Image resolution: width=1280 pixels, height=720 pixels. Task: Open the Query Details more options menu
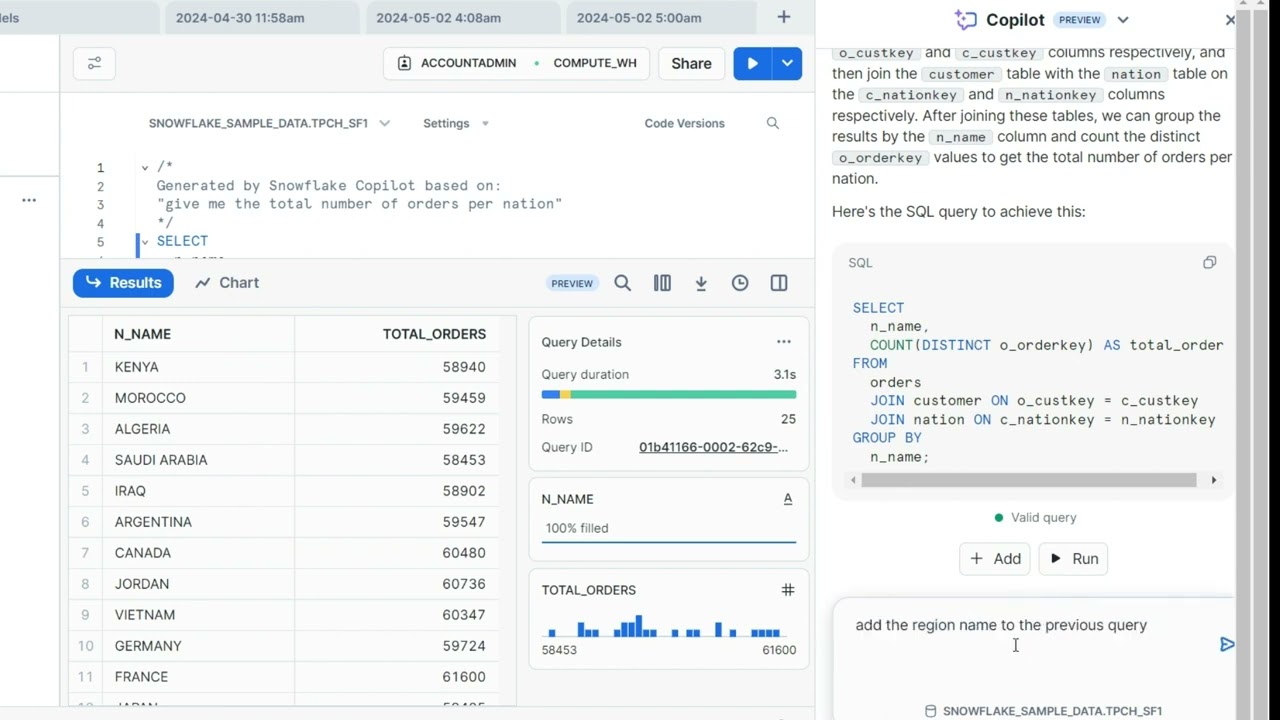[784, 342]
